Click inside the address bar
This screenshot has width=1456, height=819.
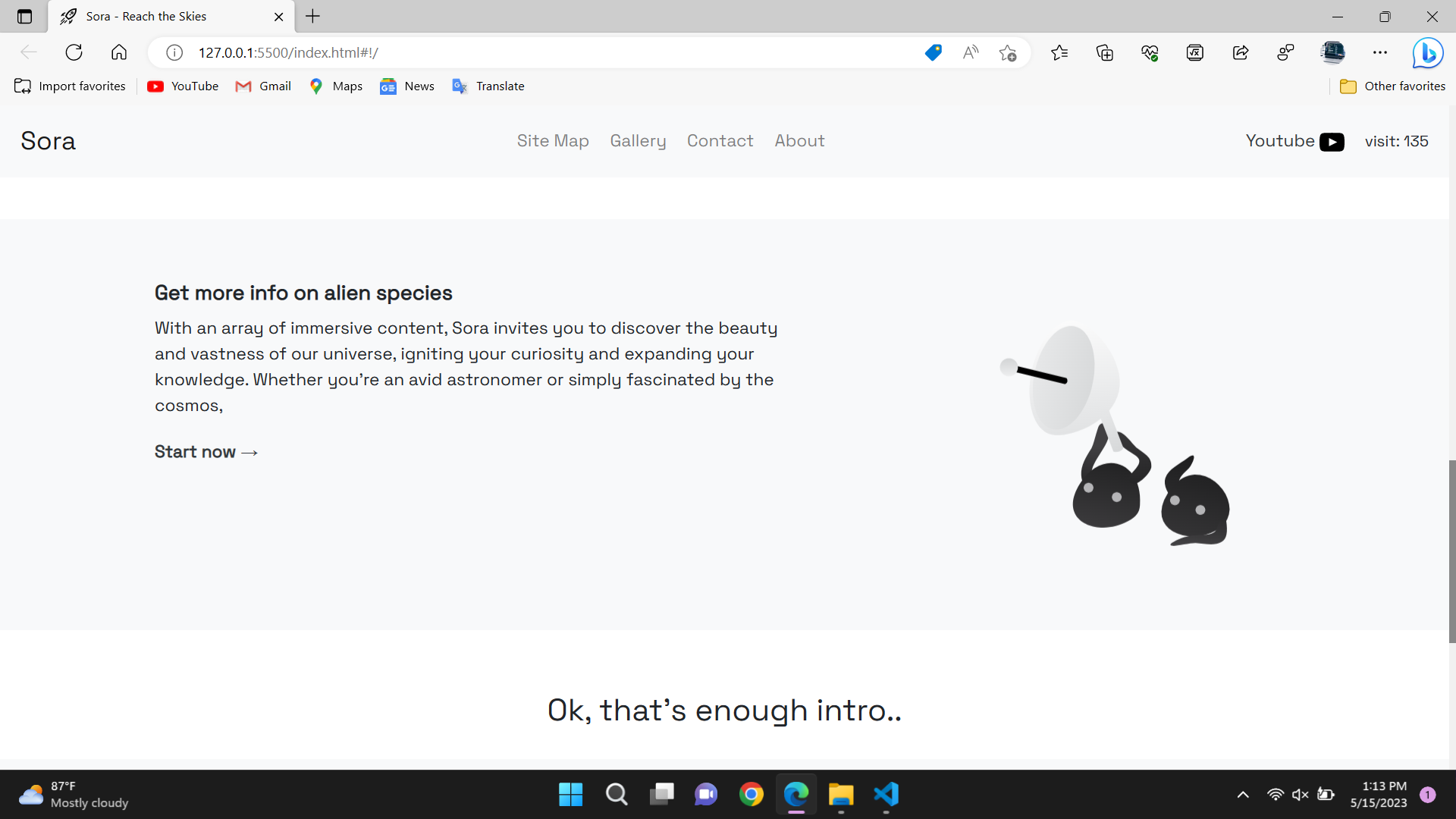531,52
